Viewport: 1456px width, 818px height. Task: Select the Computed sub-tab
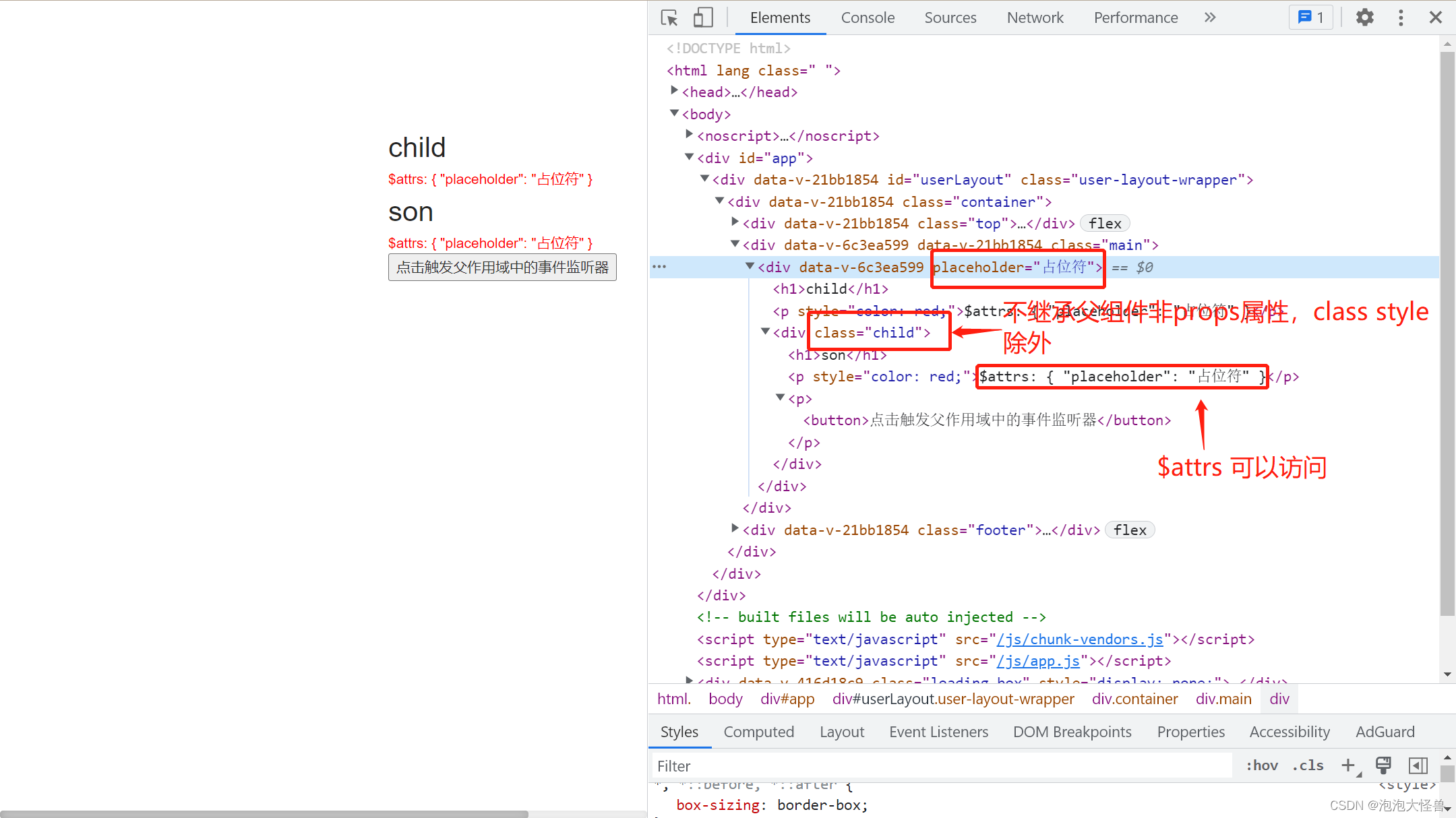pyautogui.click(x=758, y=732)
